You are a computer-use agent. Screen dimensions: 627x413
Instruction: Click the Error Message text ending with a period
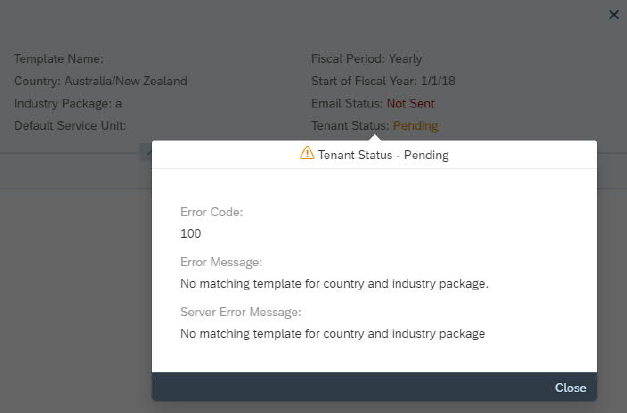[x=334, y=284]
